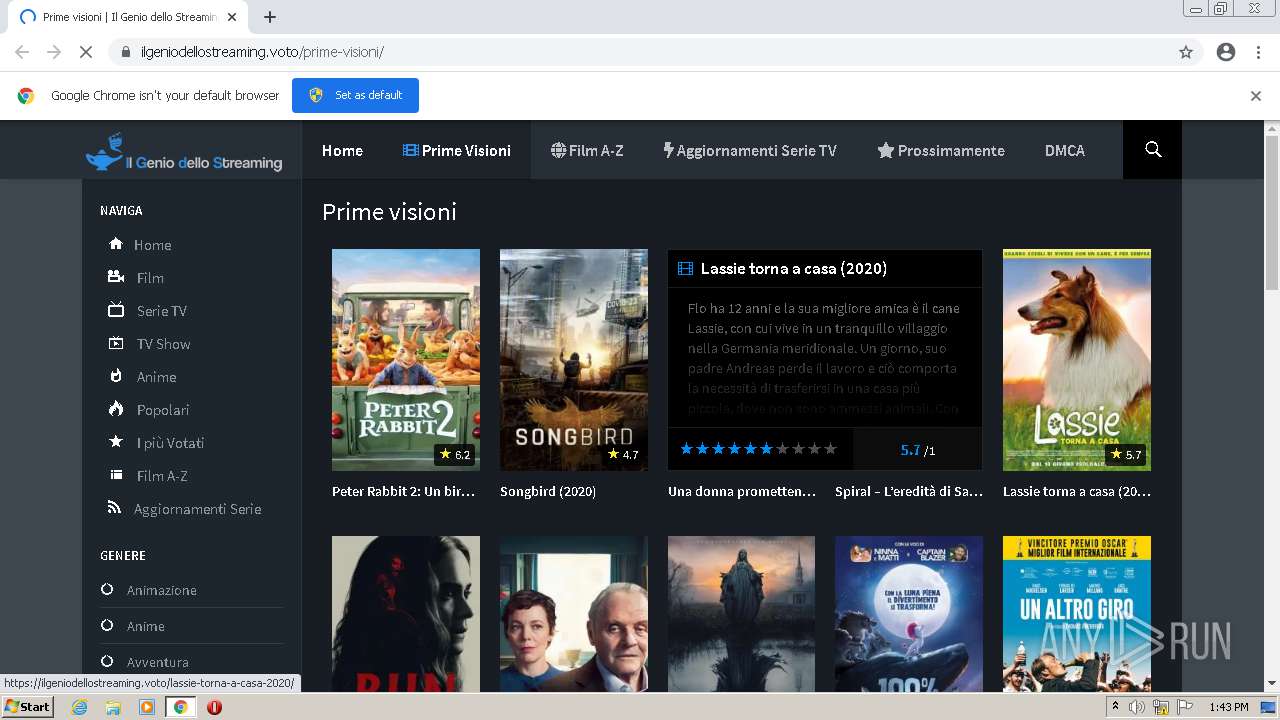This screenshot has width=1280, height=720.
Task: Click Lassie poster thumbnail
Action: click(1077, 360)
